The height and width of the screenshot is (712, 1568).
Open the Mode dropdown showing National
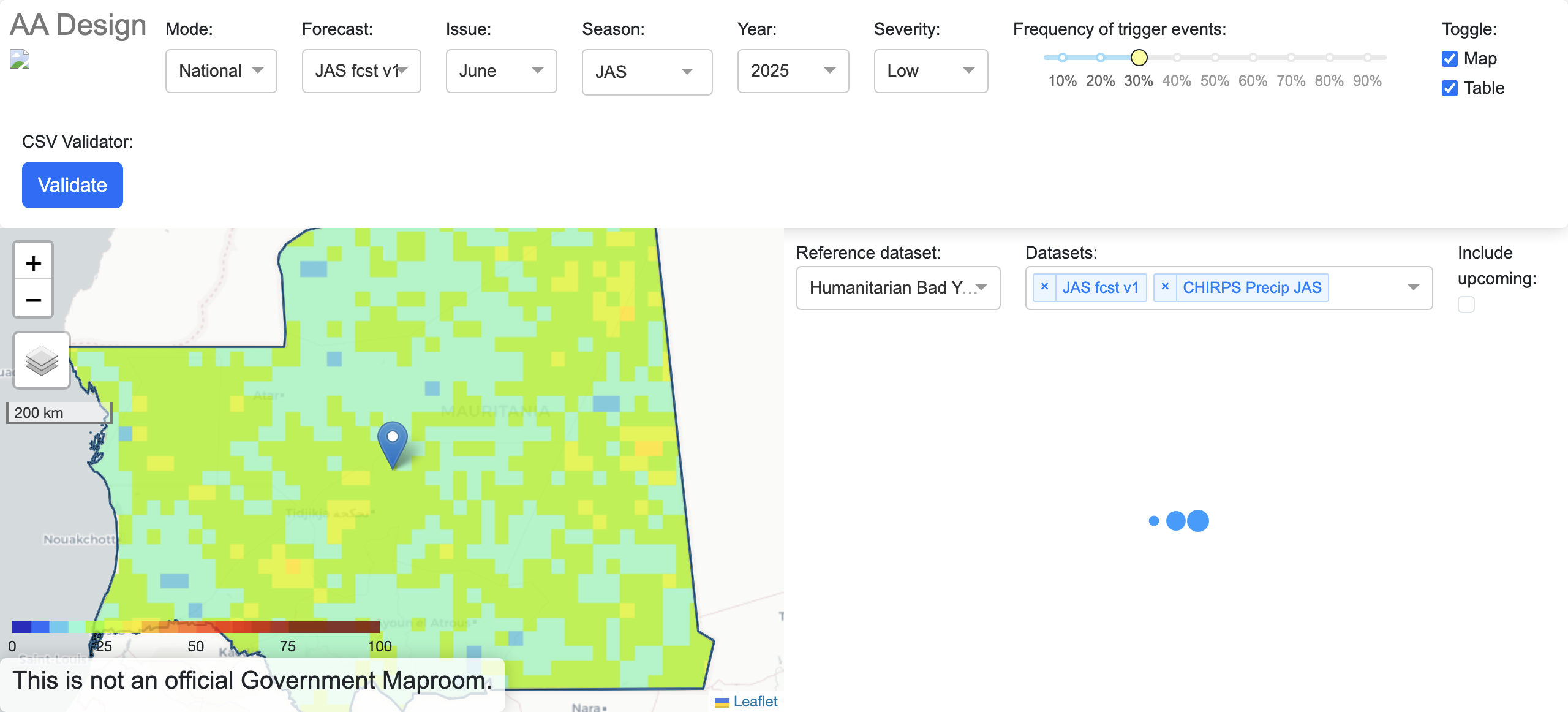point(221,71)
